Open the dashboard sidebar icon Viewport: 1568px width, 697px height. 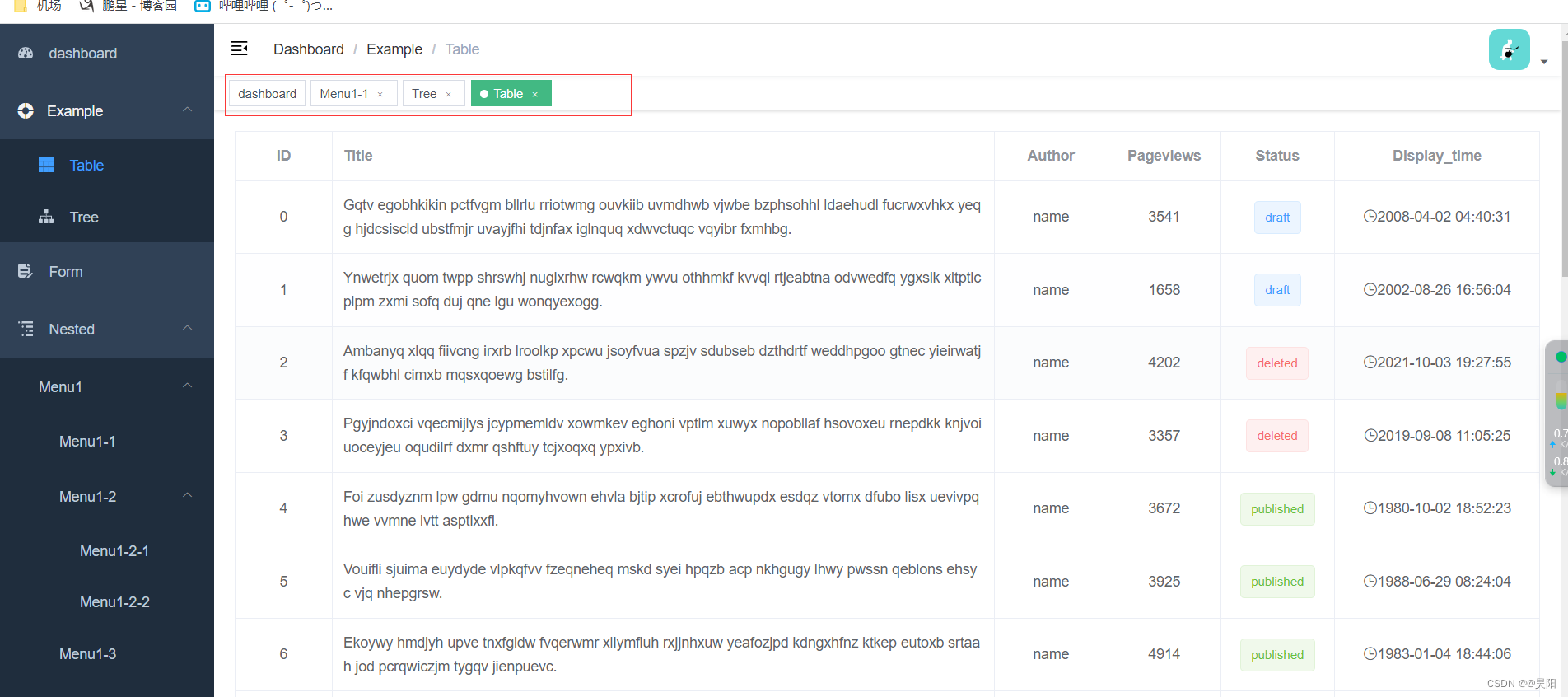click(26, 53)
